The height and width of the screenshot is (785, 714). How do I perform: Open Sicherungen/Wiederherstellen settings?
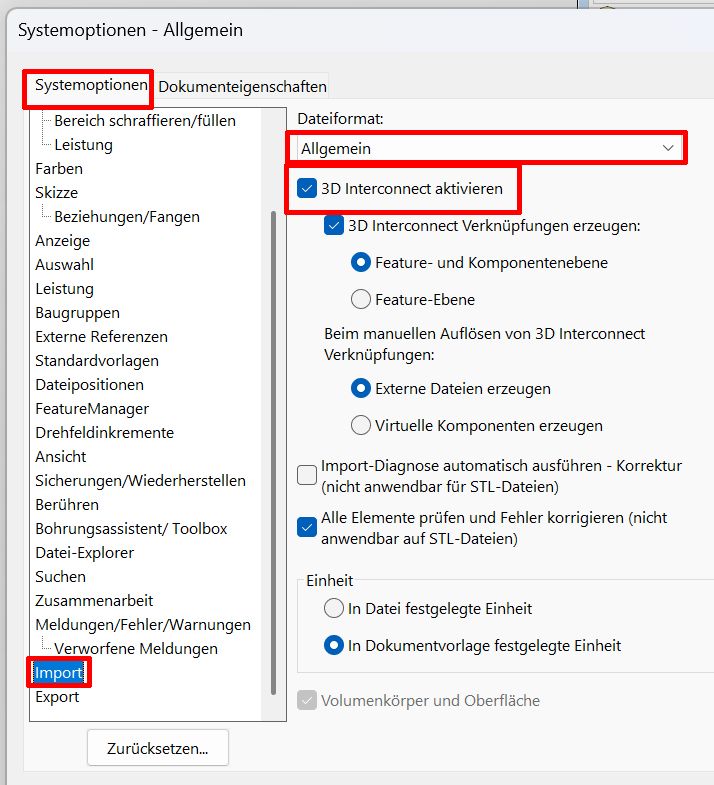141,481
